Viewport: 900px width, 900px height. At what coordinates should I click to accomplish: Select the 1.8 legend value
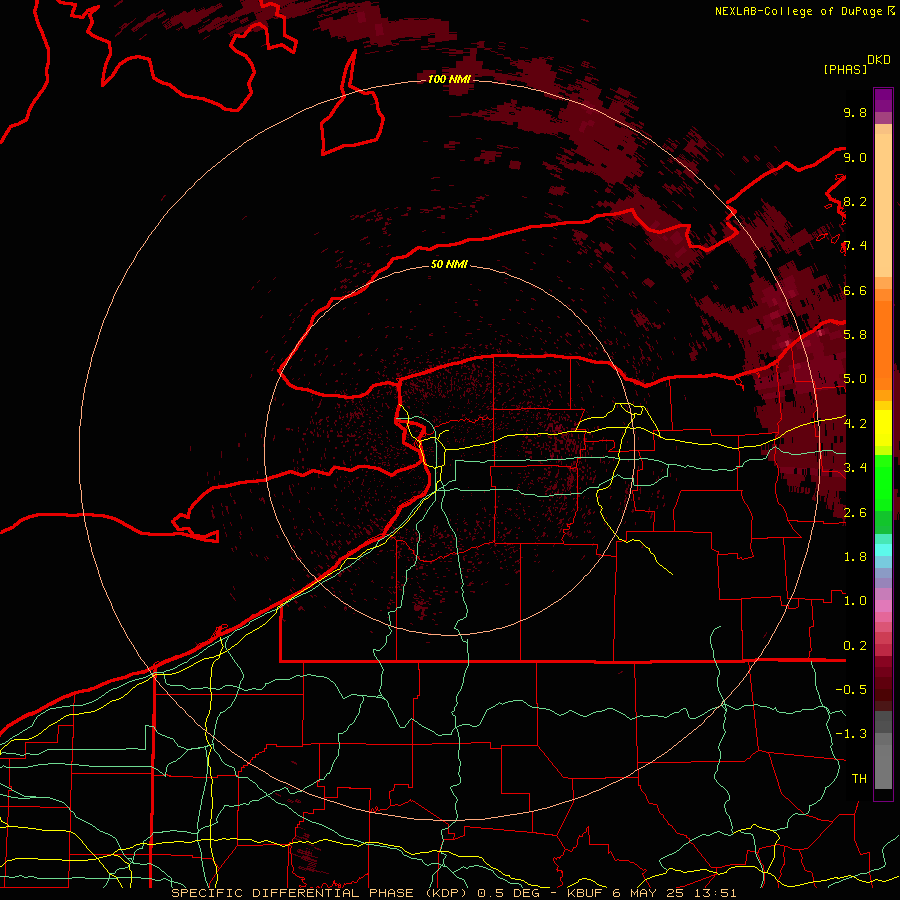[x=855, y=557]
